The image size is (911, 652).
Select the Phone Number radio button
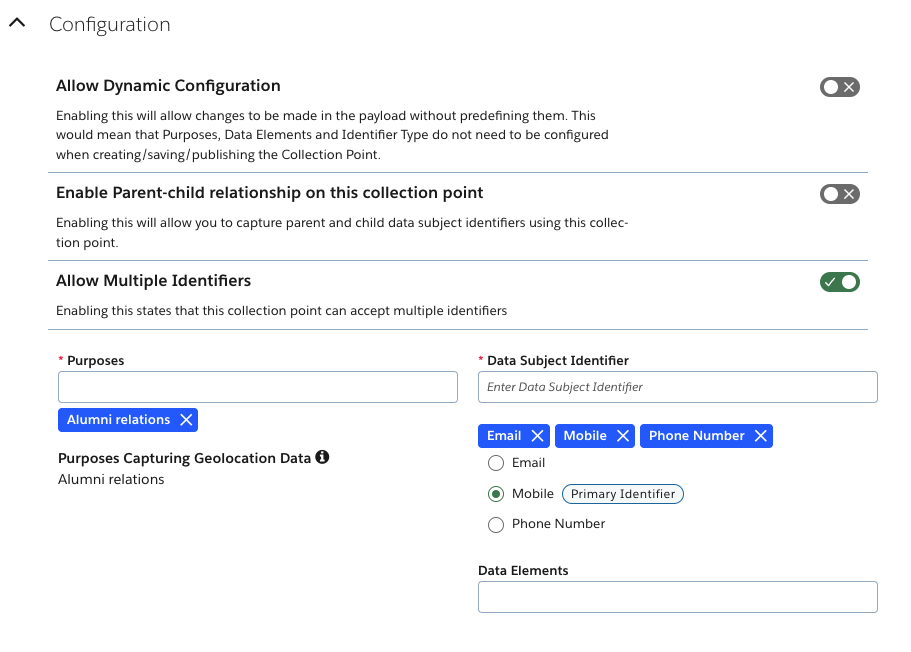496,525
